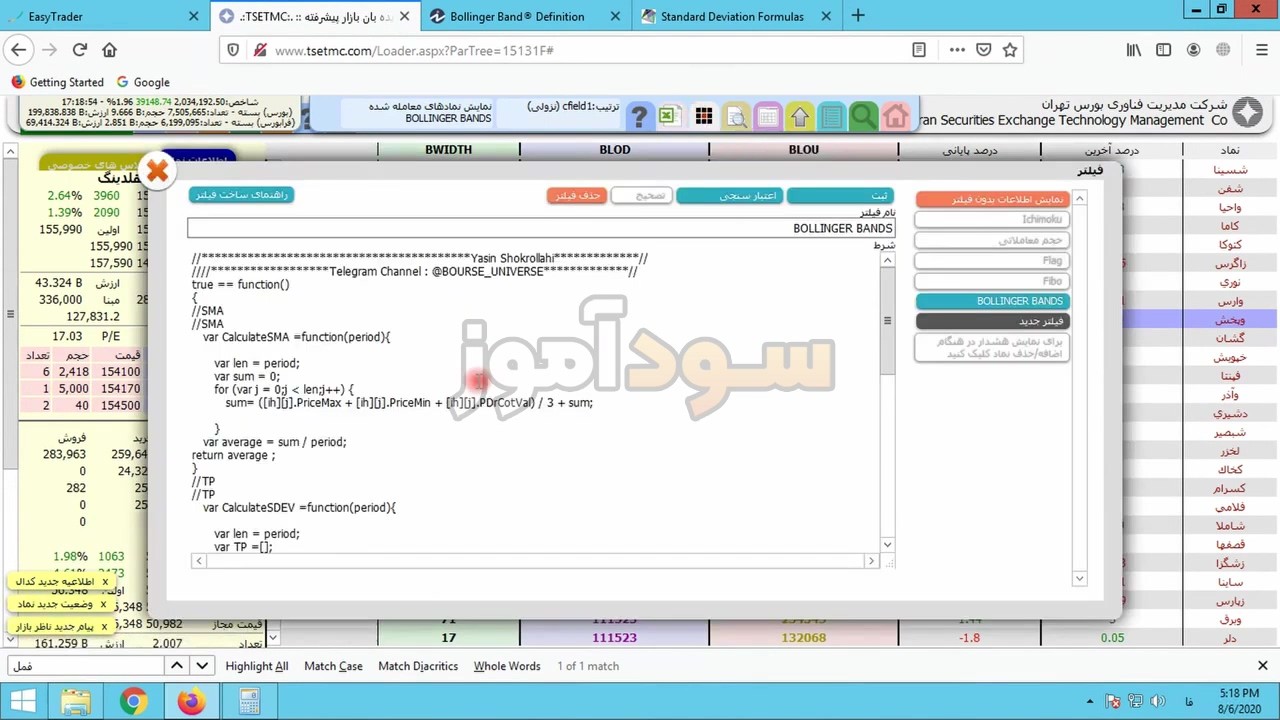The width and height of the screenshot is (1280, 720).
Task: Select the حجم معاملاتی filter
Action: point(992,240)
